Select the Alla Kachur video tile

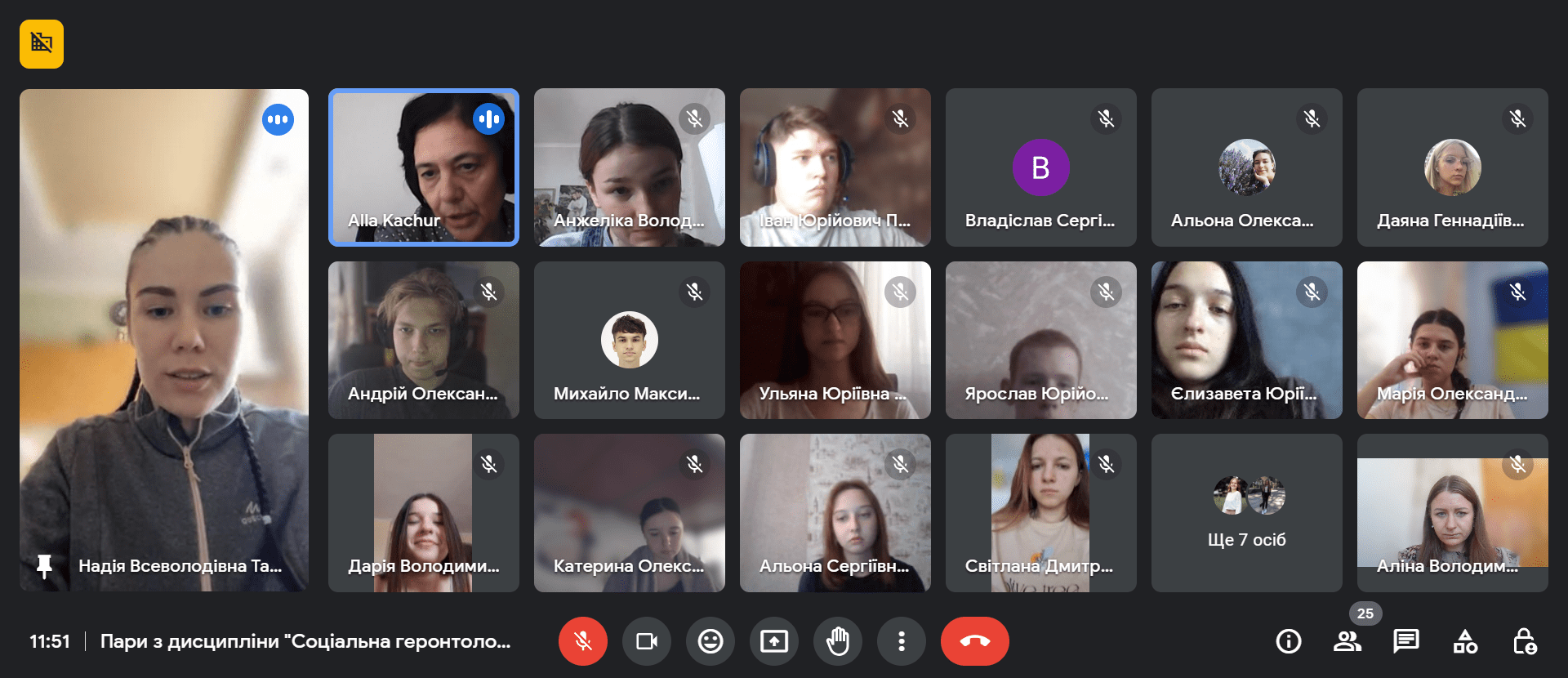423,167
